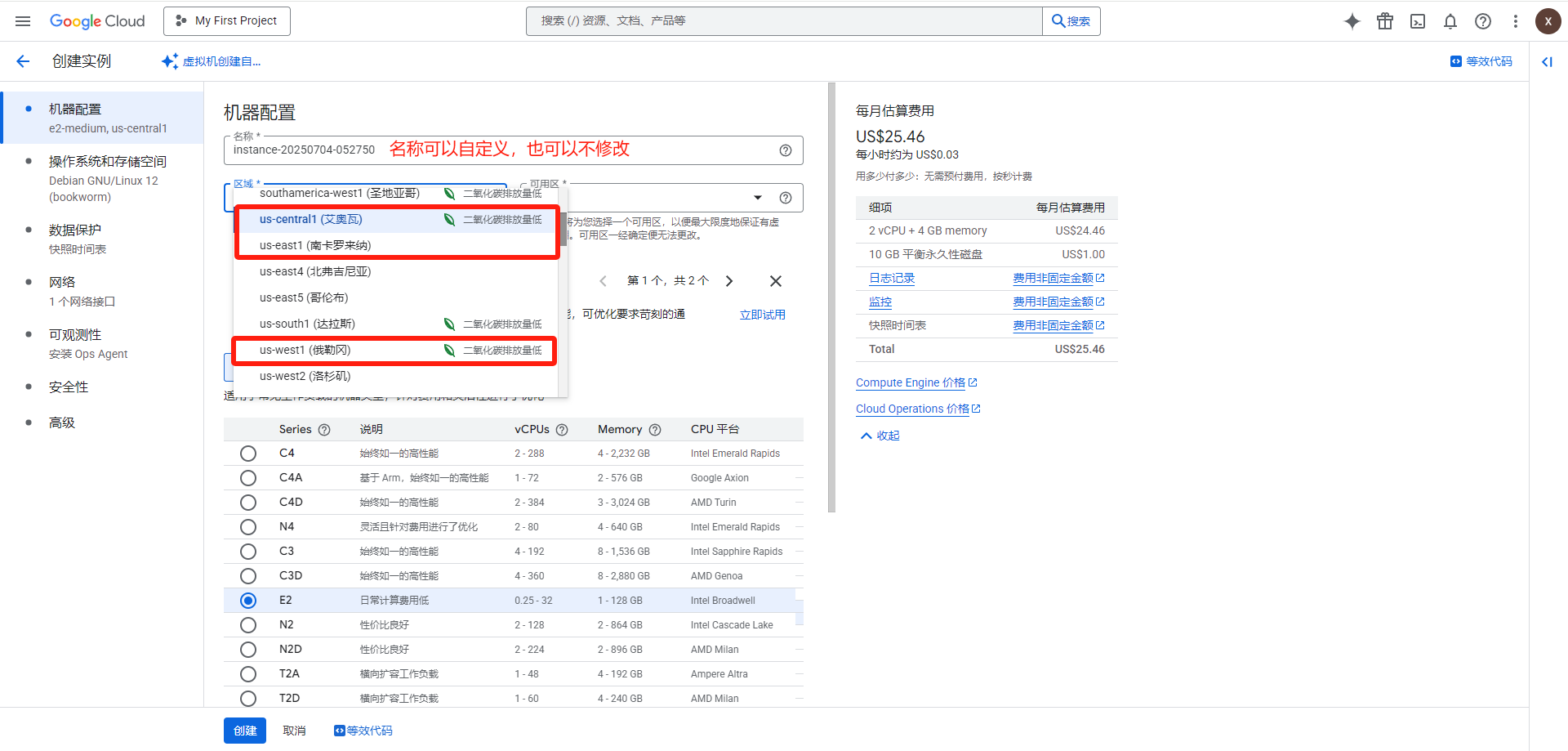Open the Gemini AI sparkle icon
This screenshot has height=751, width=1568.
pyautogui.click(x=1352, y=21)
